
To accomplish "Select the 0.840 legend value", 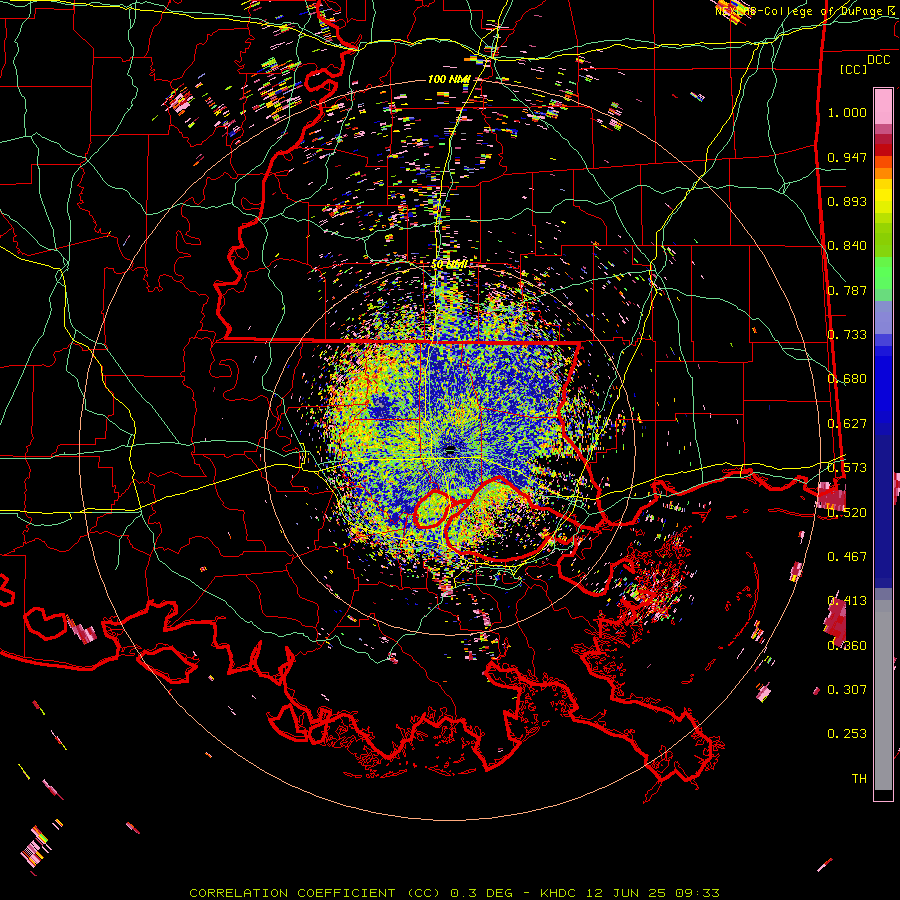I will 847,246.
